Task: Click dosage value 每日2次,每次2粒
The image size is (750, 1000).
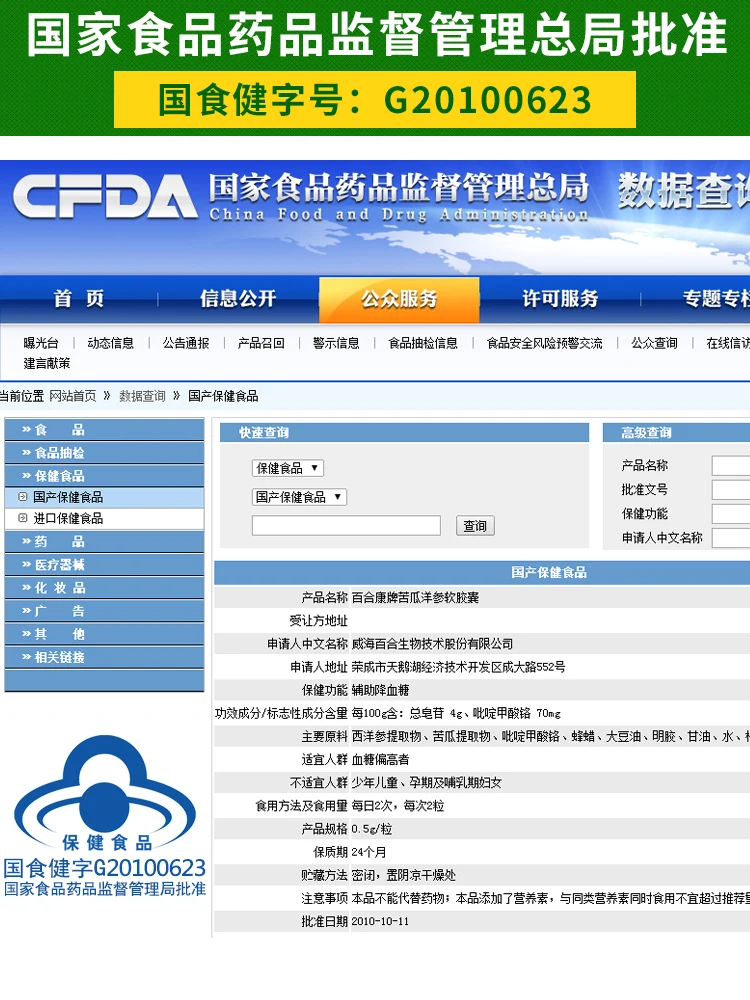Action: point(397,806)
